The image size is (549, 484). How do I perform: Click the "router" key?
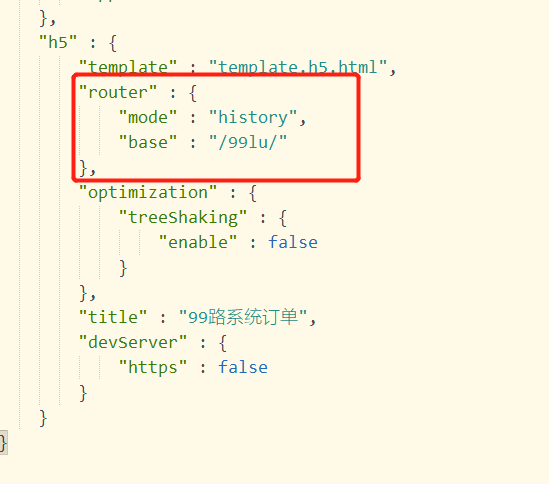click(118, 92)
